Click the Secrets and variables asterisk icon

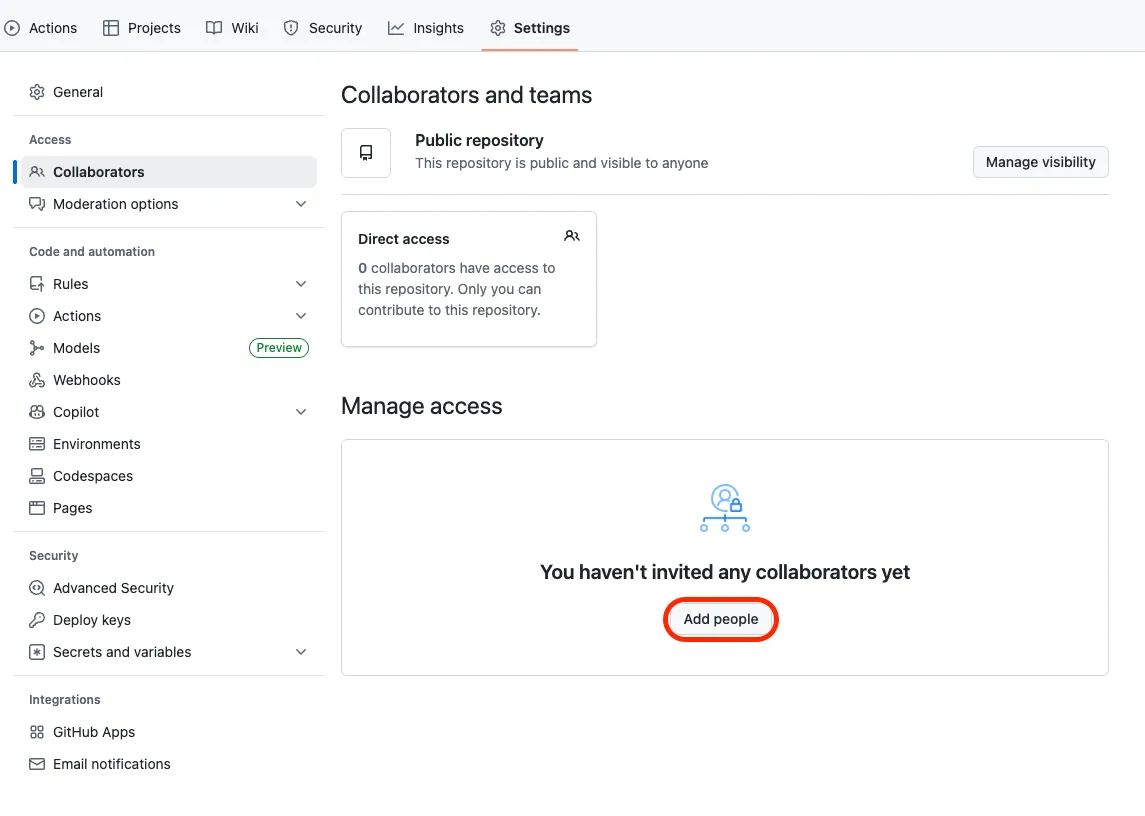[37, 652]
